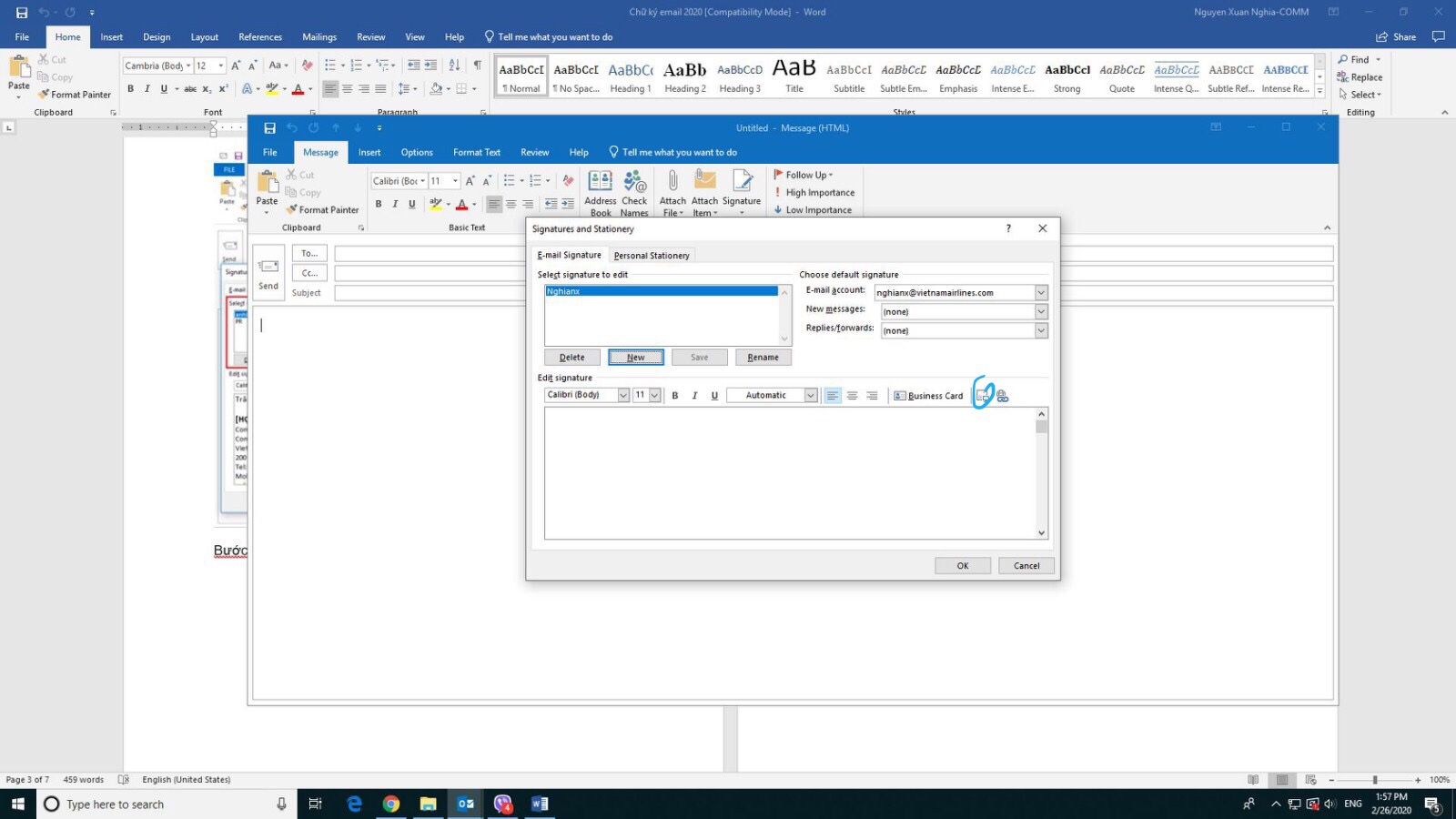Click Format Painter in Outlook message ribbon

[322, 209]
